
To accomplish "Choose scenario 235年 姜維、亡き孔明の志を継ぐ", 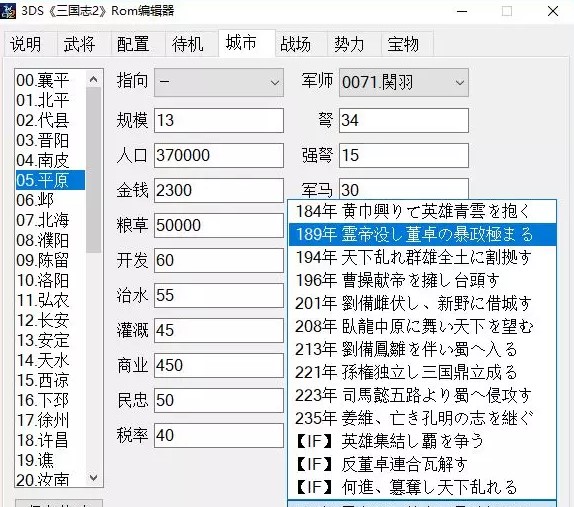I will point(422,418).
